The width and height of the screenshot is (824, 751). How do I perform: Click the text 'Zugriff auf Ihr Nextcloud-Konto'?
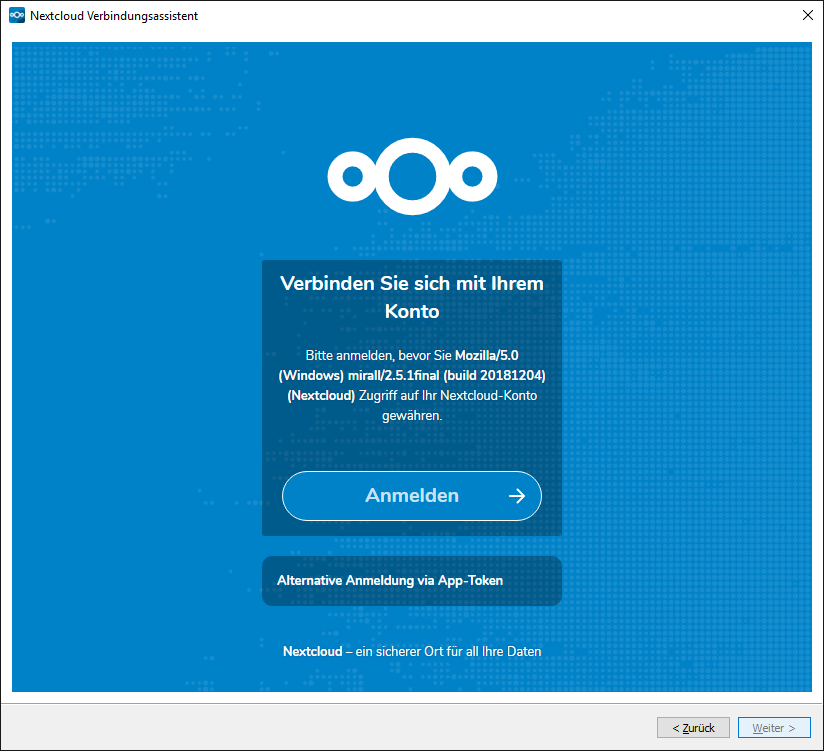pos(448,395)
